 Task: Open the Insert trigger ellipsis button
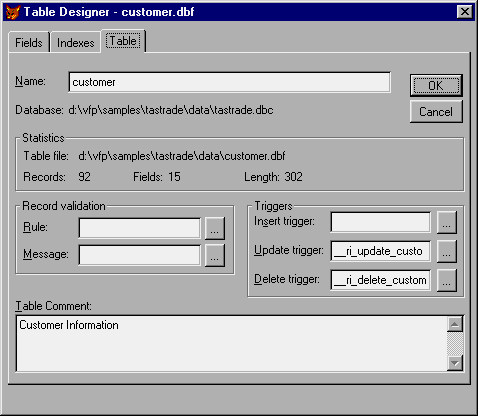coord(447,222)
